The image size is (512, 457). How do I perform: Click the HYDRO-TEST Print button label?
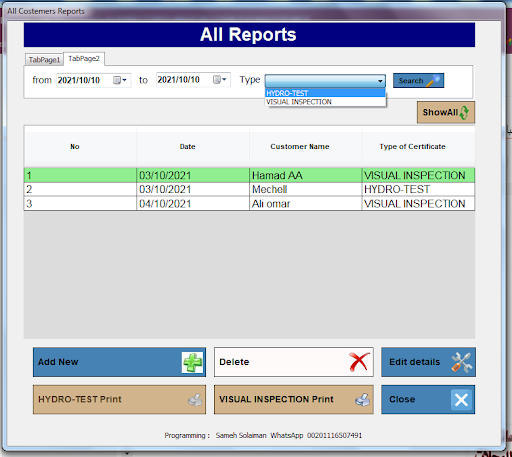tap(80, 399)
